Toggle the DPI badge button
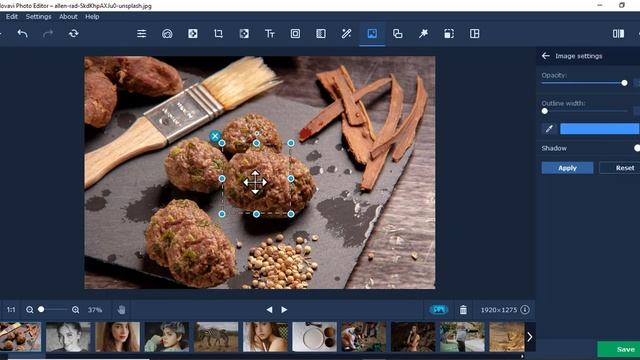Screen dimensions: 640x360 (x=439, y=310)
